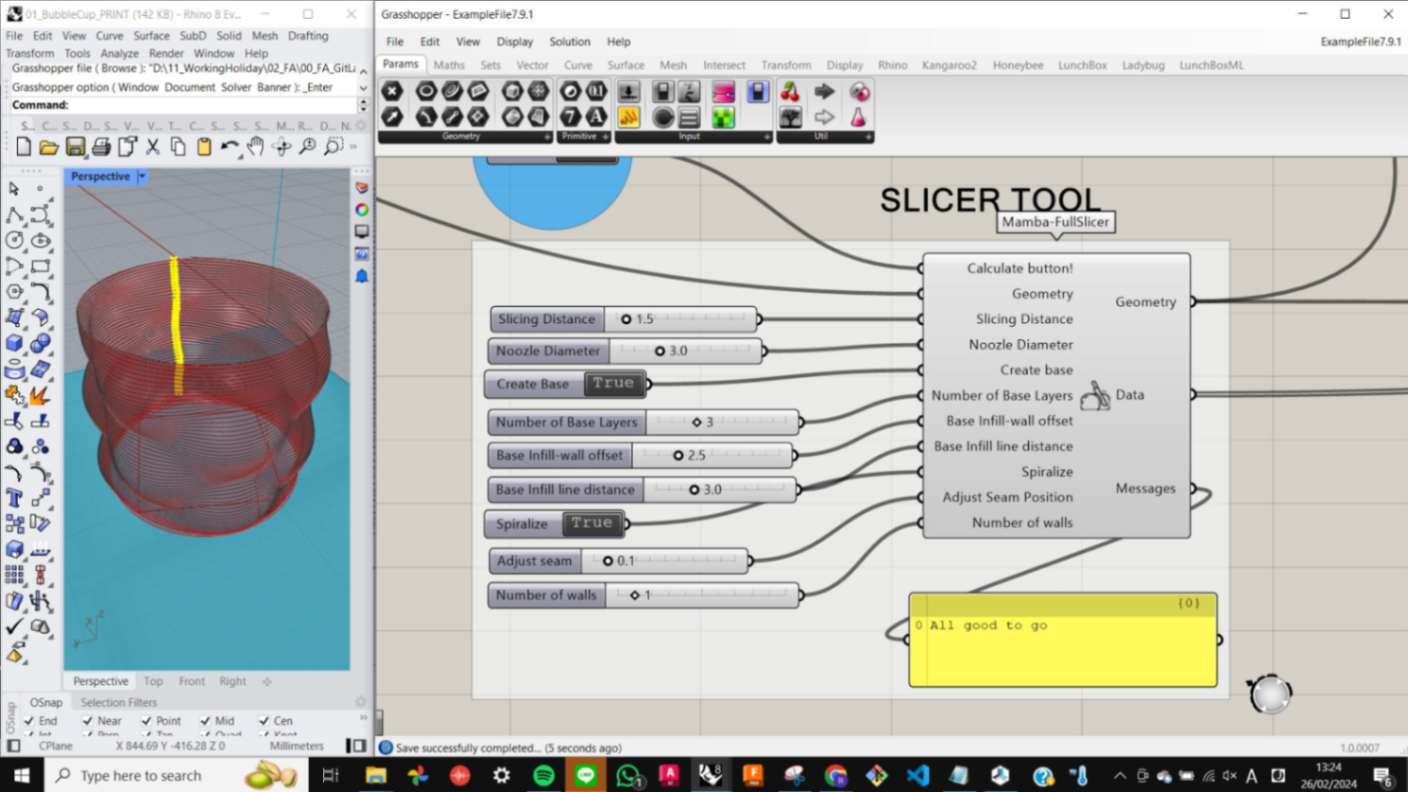
Task: Expand the Input group panel
Action: pos(765,137)
